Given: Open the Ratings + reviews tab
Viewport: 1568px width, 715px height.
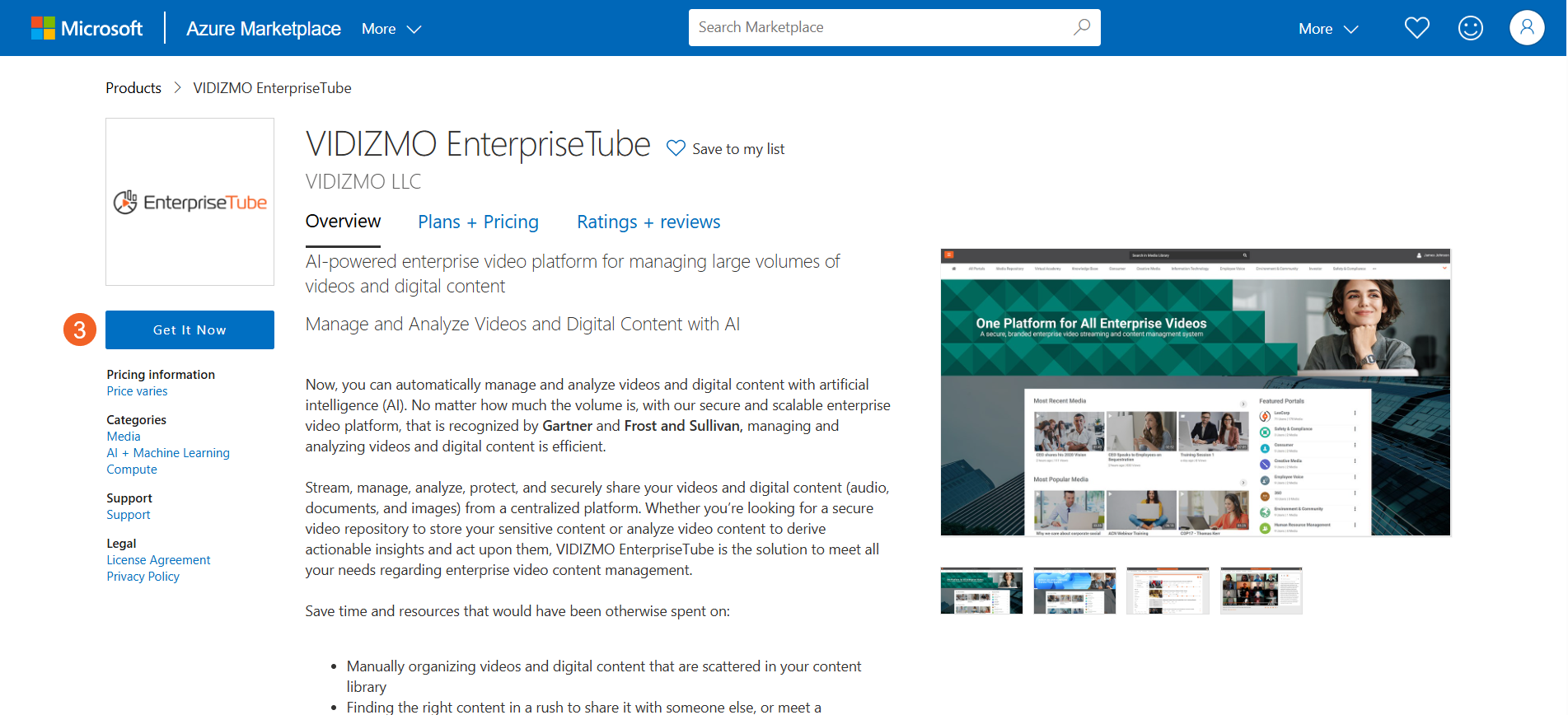Looking at the screenshot, I should click(648, 222).
